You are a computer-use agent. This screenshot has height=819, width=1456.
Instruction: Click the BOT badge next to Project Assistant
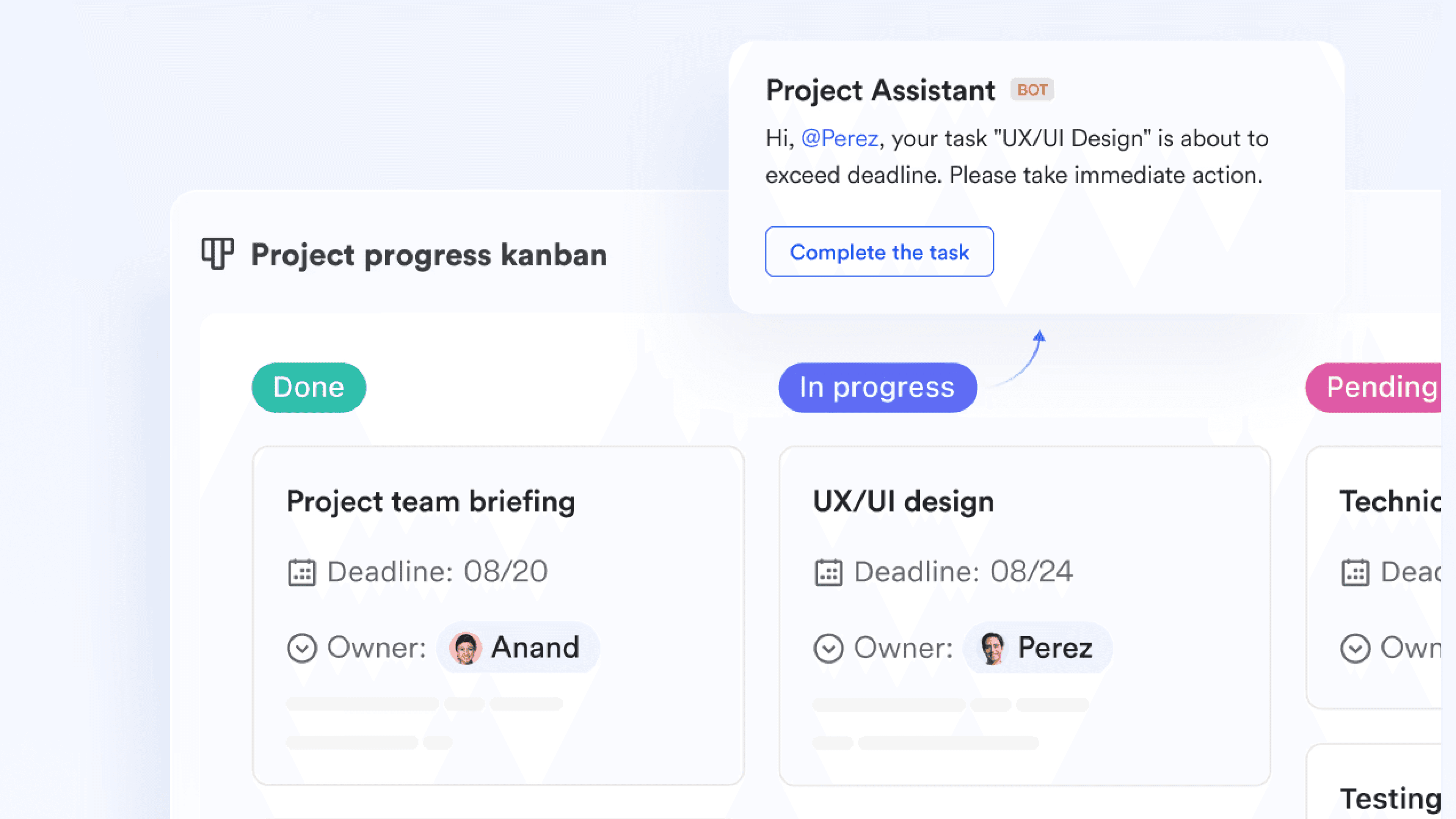[1032, 89]
